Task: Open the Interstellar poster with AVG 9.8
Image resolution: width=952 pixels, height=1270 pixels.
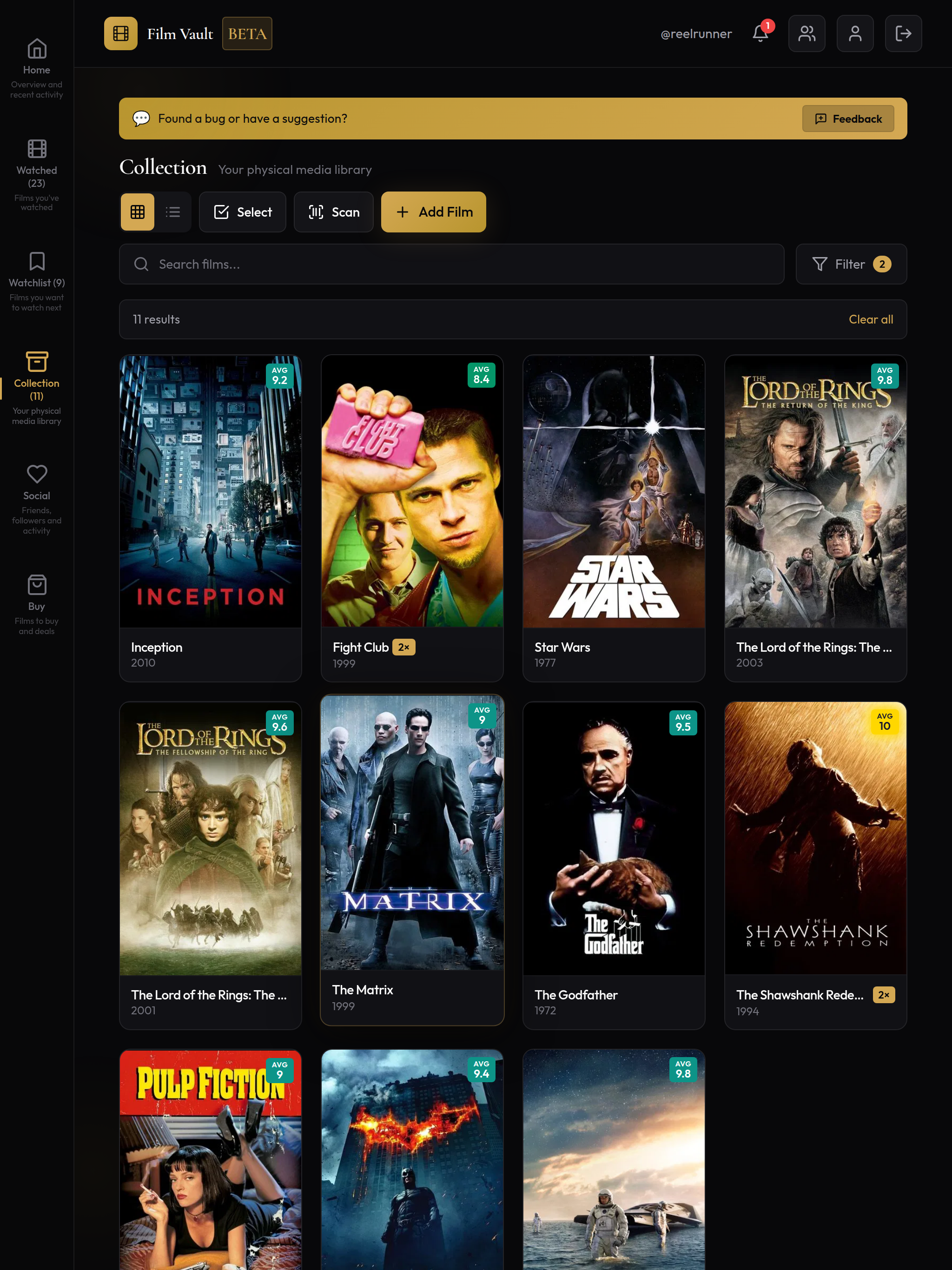Action: tap(614, 1160)
